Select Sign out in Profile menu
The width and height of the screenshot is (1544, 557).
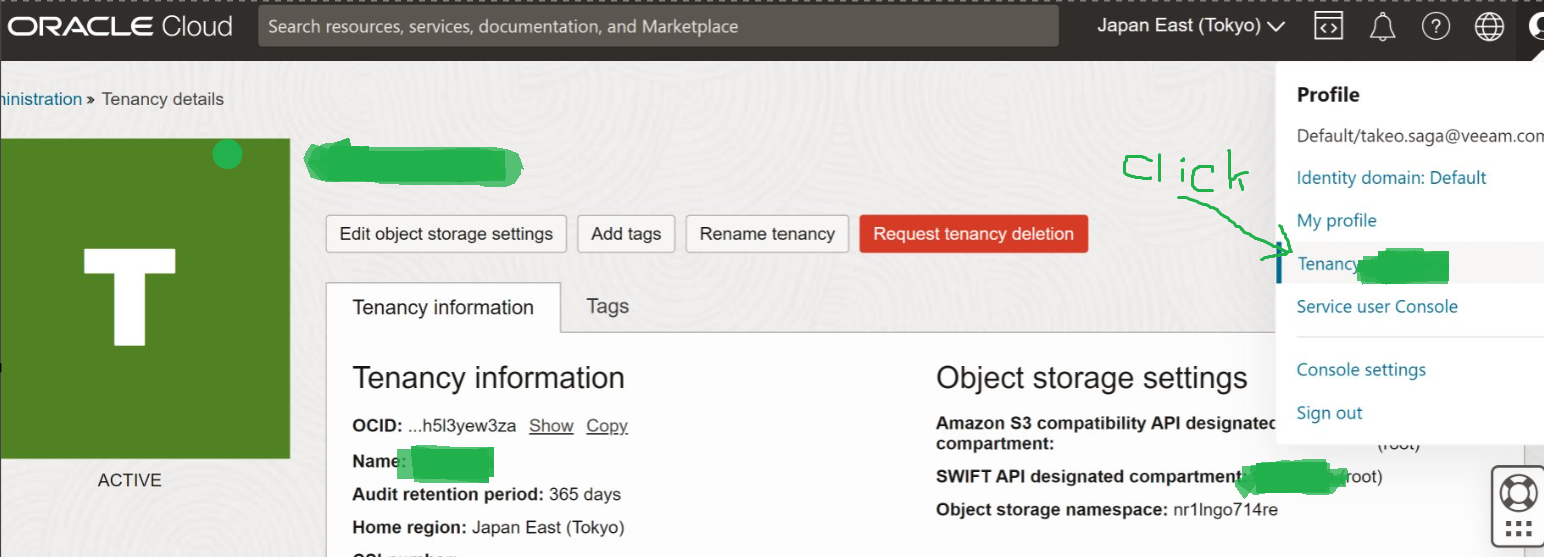pyautogui.click(x=1329, y=413)
